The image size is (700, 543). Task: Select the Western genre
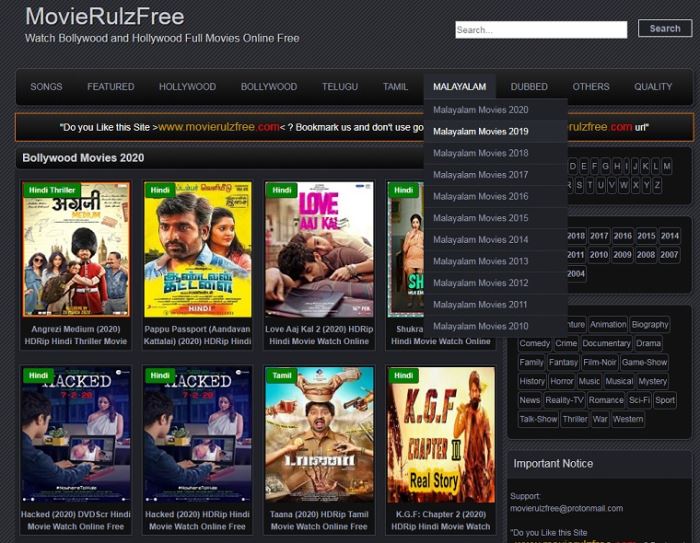628,419
